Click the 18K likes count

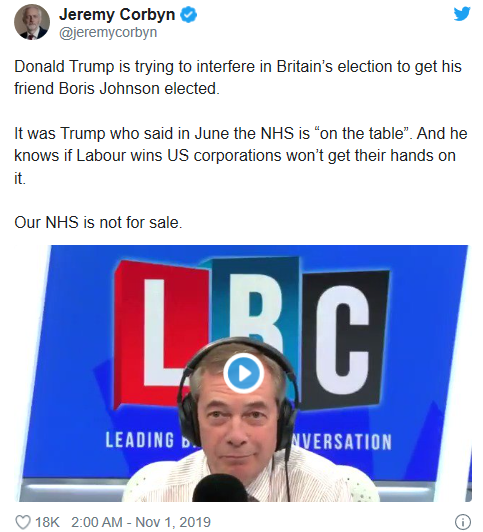(47, 522)
